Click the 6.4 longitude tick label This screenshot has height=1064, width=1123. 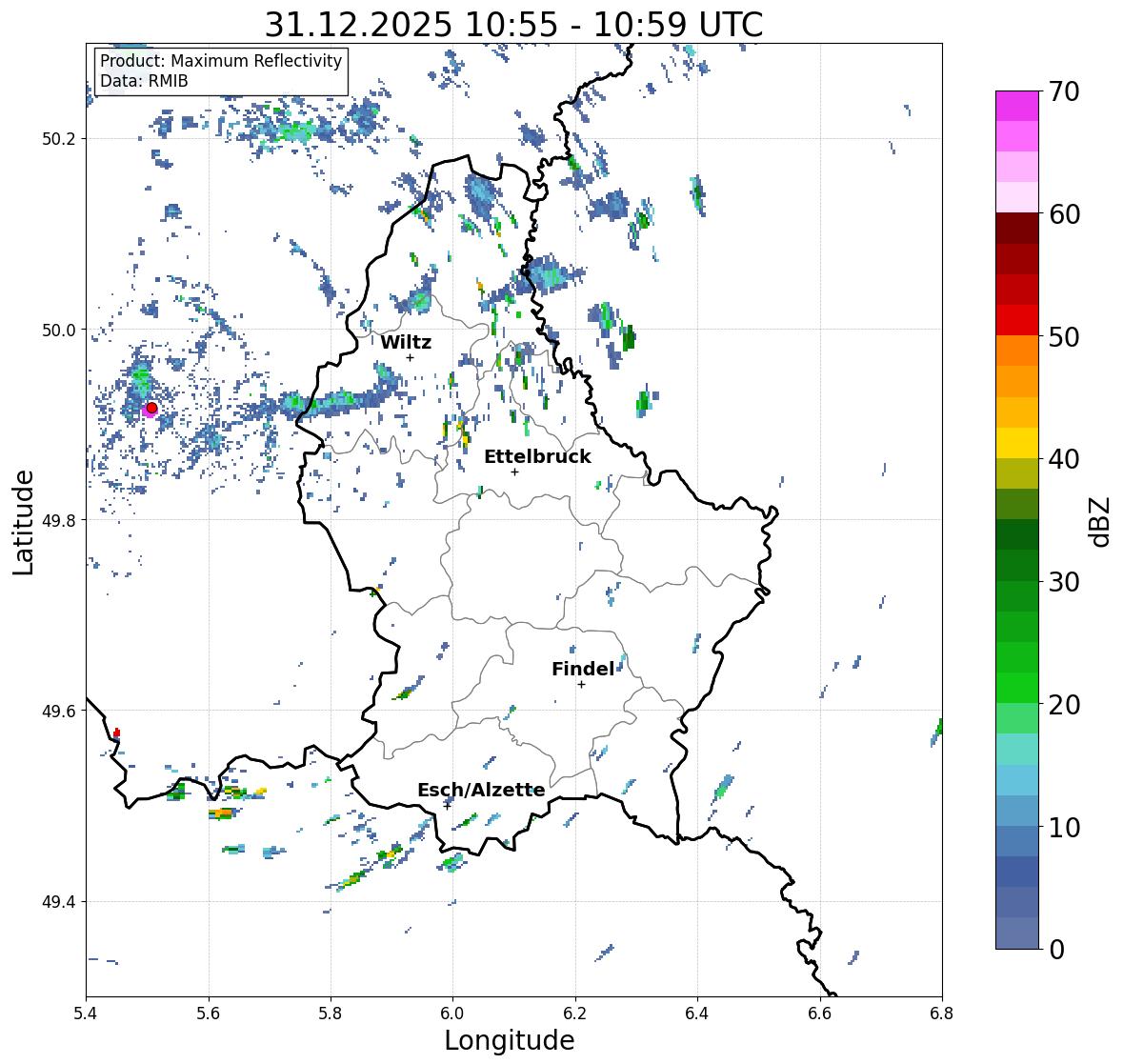[697, 1014]
